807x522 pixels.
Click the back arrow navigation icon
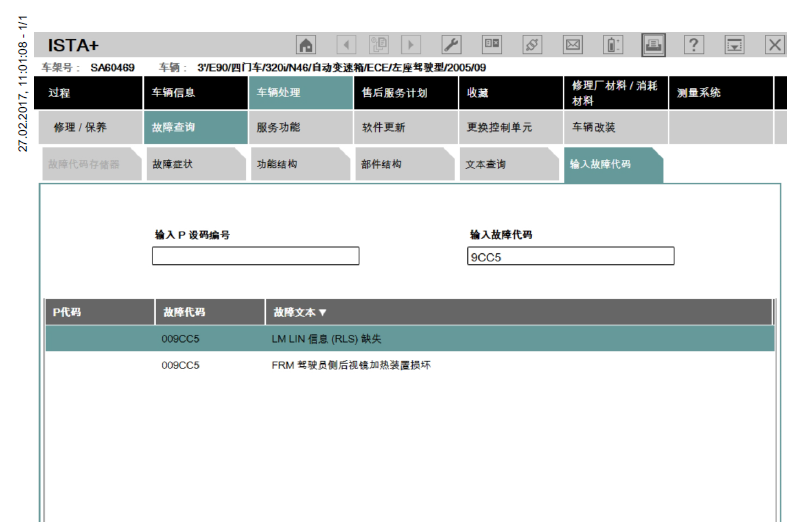346,45
